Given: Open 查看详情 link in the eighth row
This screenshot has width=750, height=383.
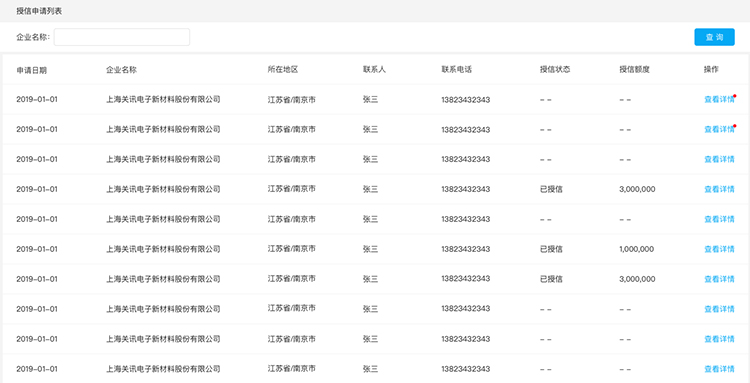Looking at the screenshot, I should pyautogui.click(x=719, y=309).
